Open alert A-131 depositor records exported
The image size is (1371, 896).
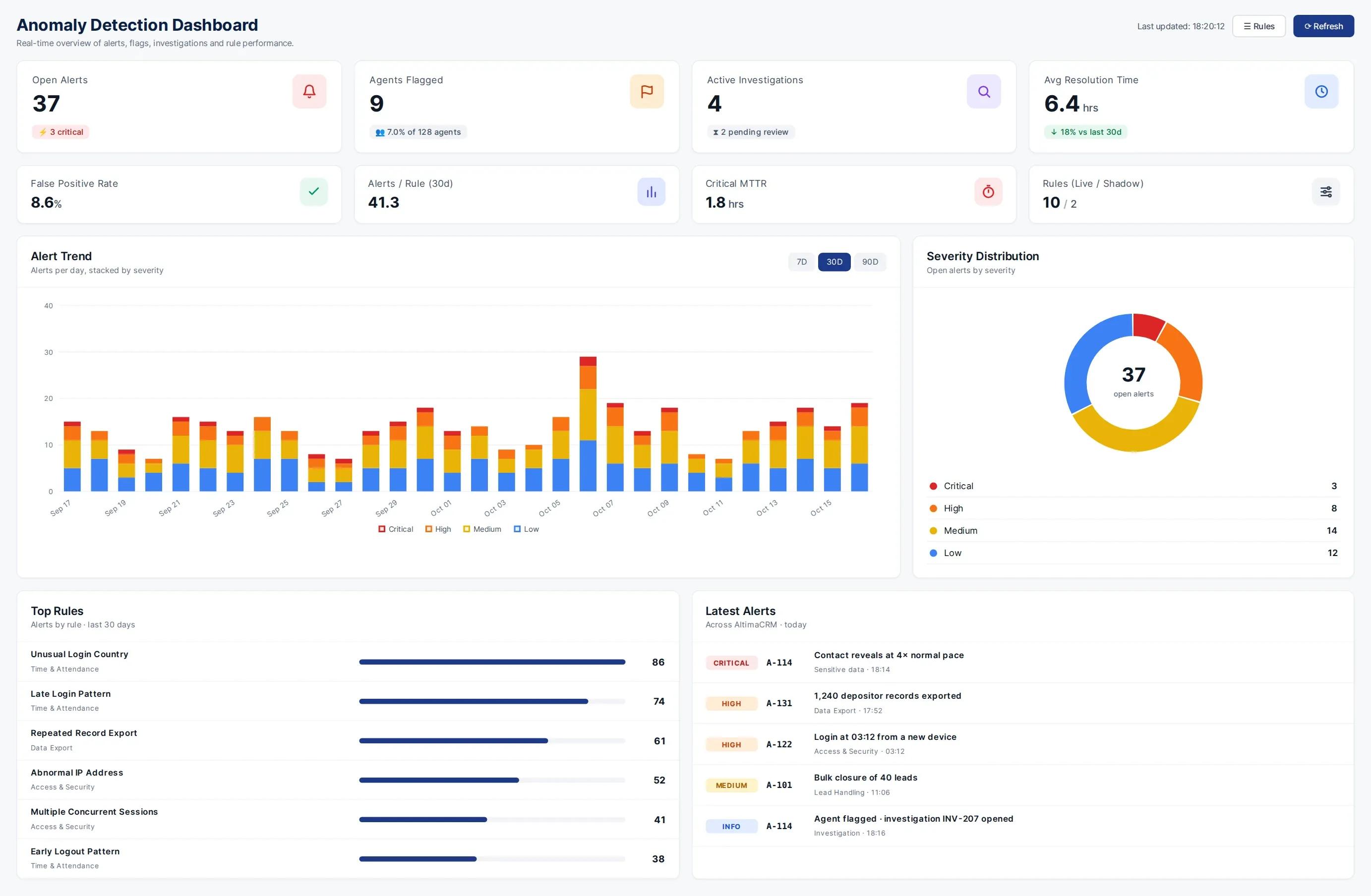(x=1022, y=703)
